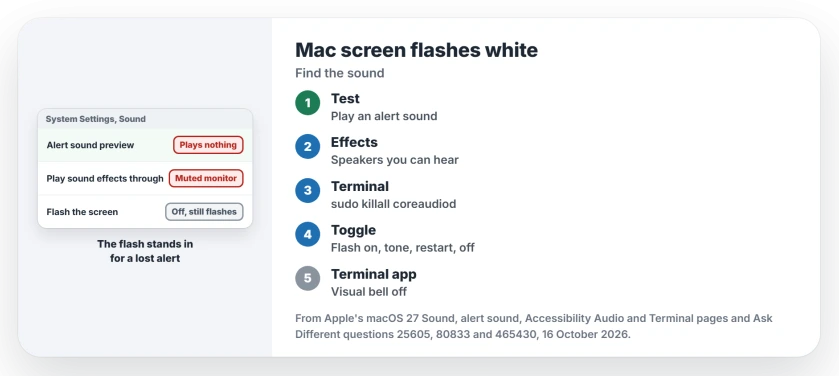Click 'Mac screen flashes white' title

[x=416, y=50]
